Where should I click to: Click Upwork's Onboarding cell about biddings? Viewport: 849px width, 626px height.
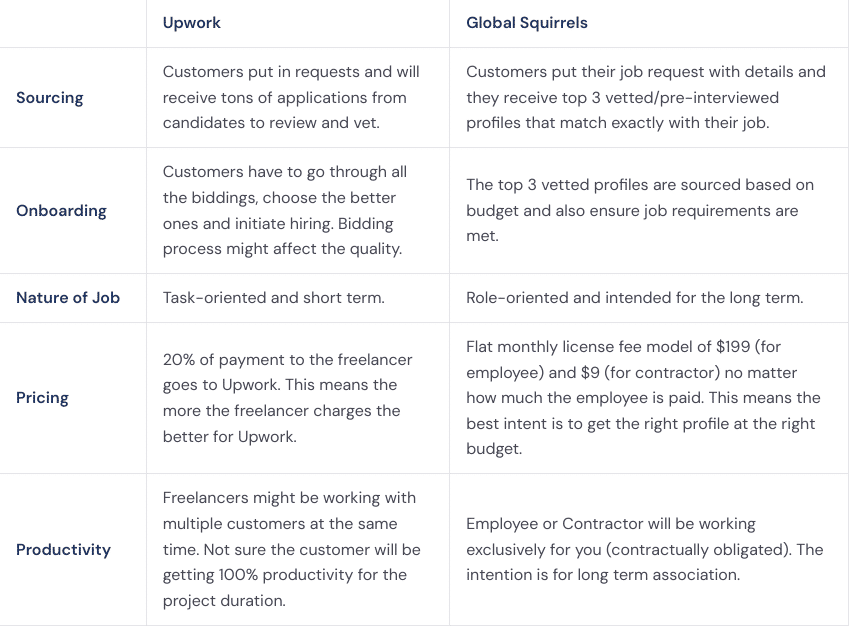tap(285, 211)
